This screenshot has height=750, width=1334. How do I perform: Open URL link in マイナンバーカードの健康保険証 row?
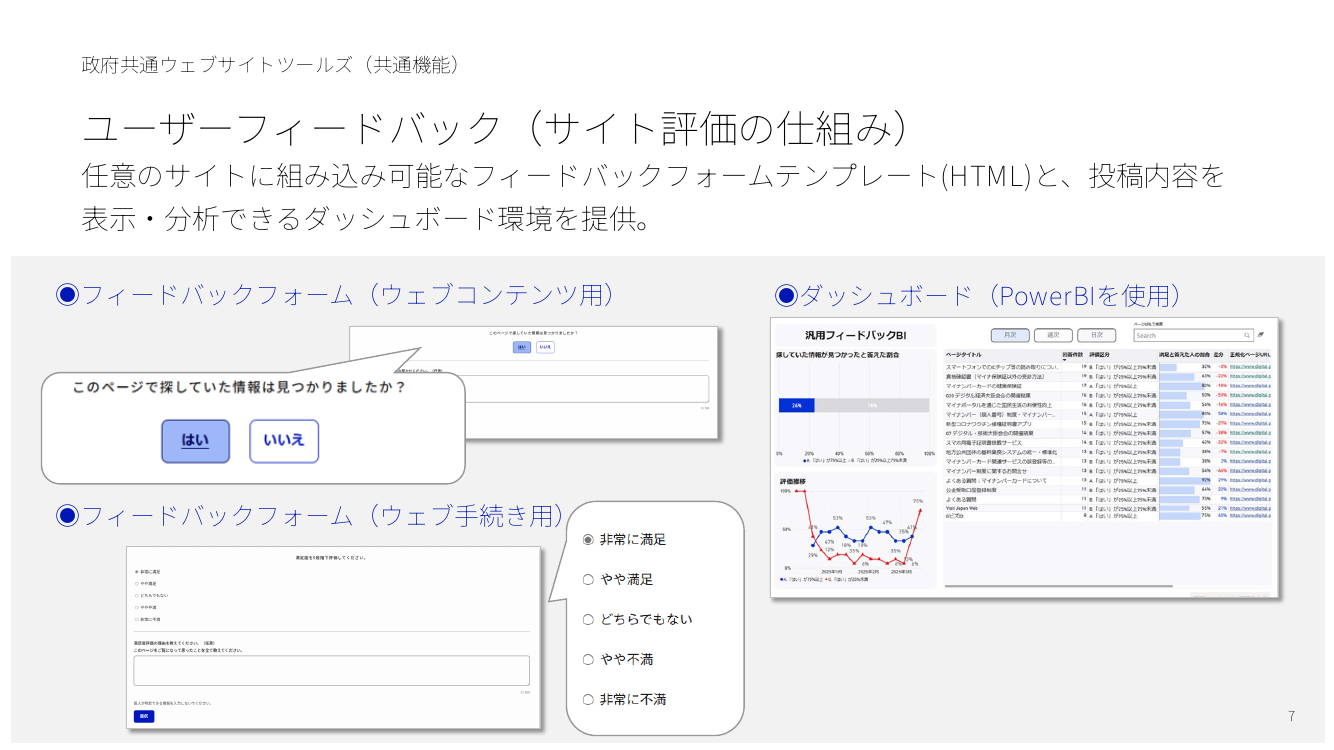point(1250,386)
